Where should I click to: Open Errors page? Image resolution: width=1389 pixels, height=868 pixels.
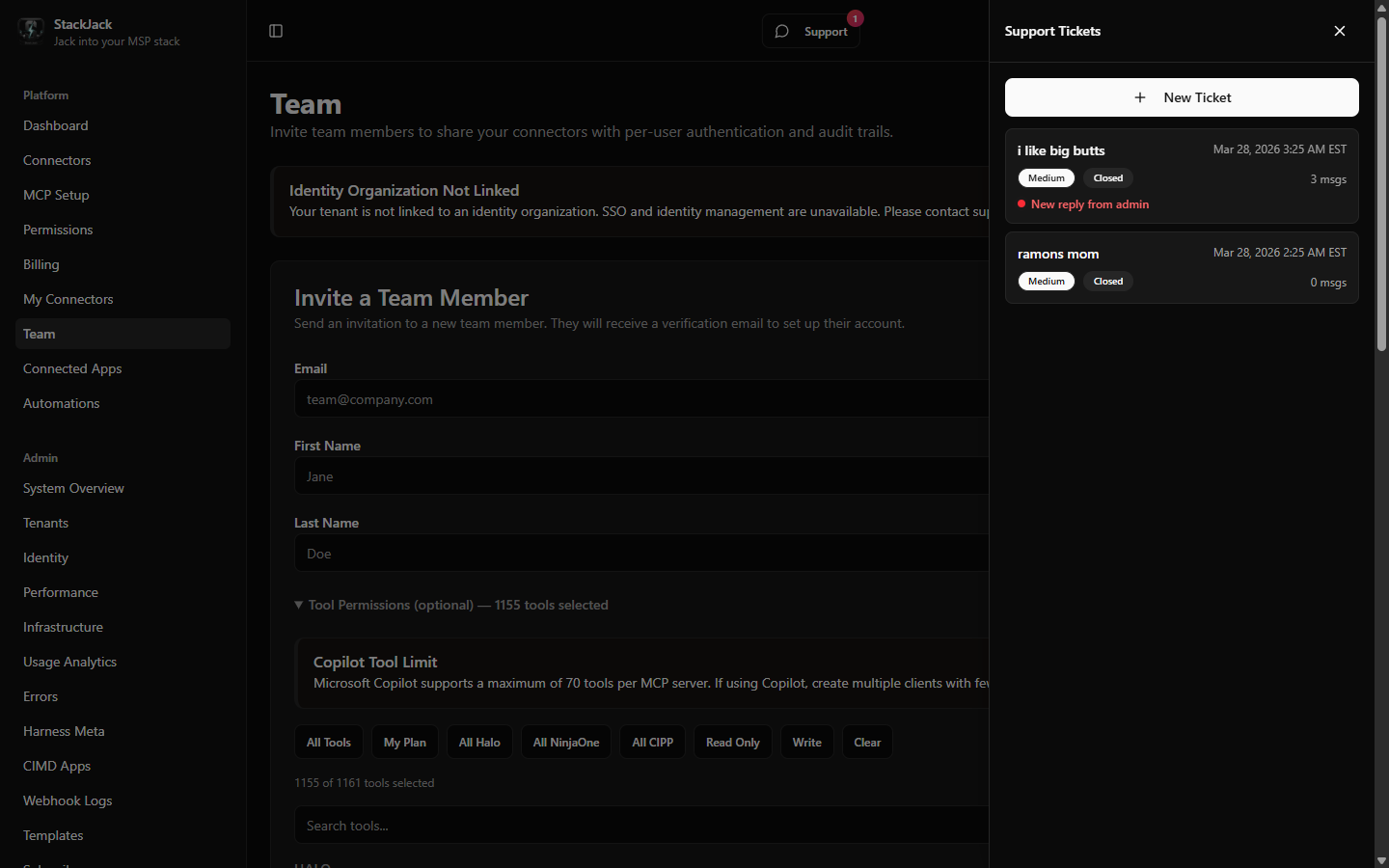(x=123, y=696)
